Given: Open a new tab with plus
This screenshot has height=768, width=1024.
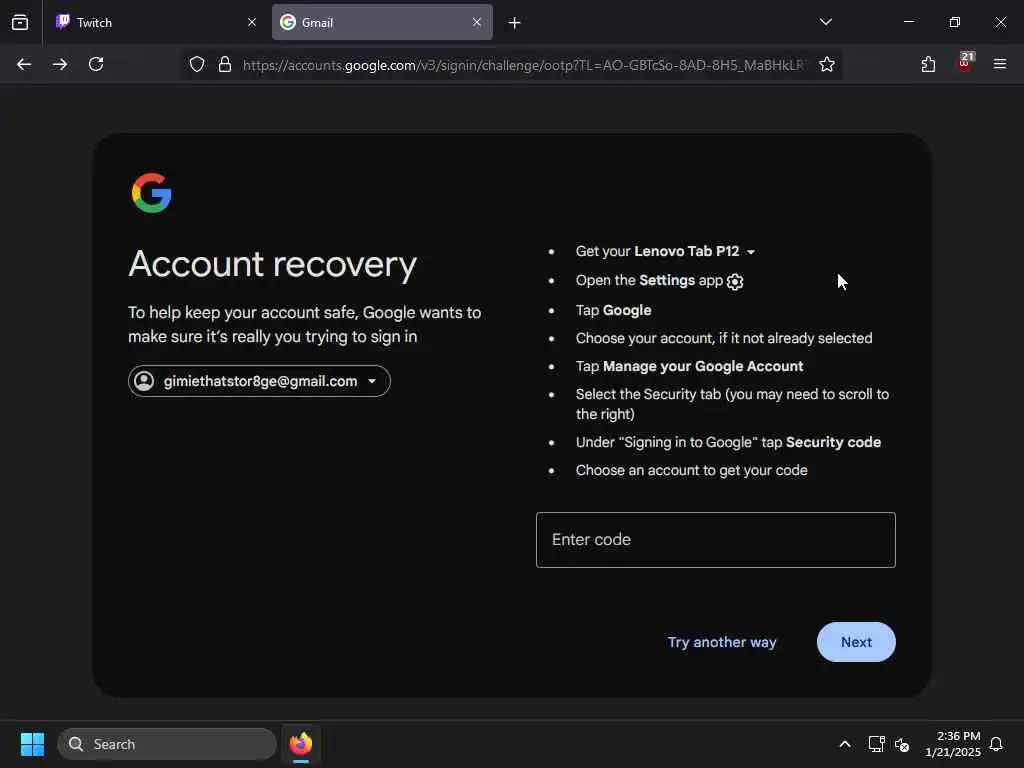Looking at the screenshot, I should click(x=515, y=23).
